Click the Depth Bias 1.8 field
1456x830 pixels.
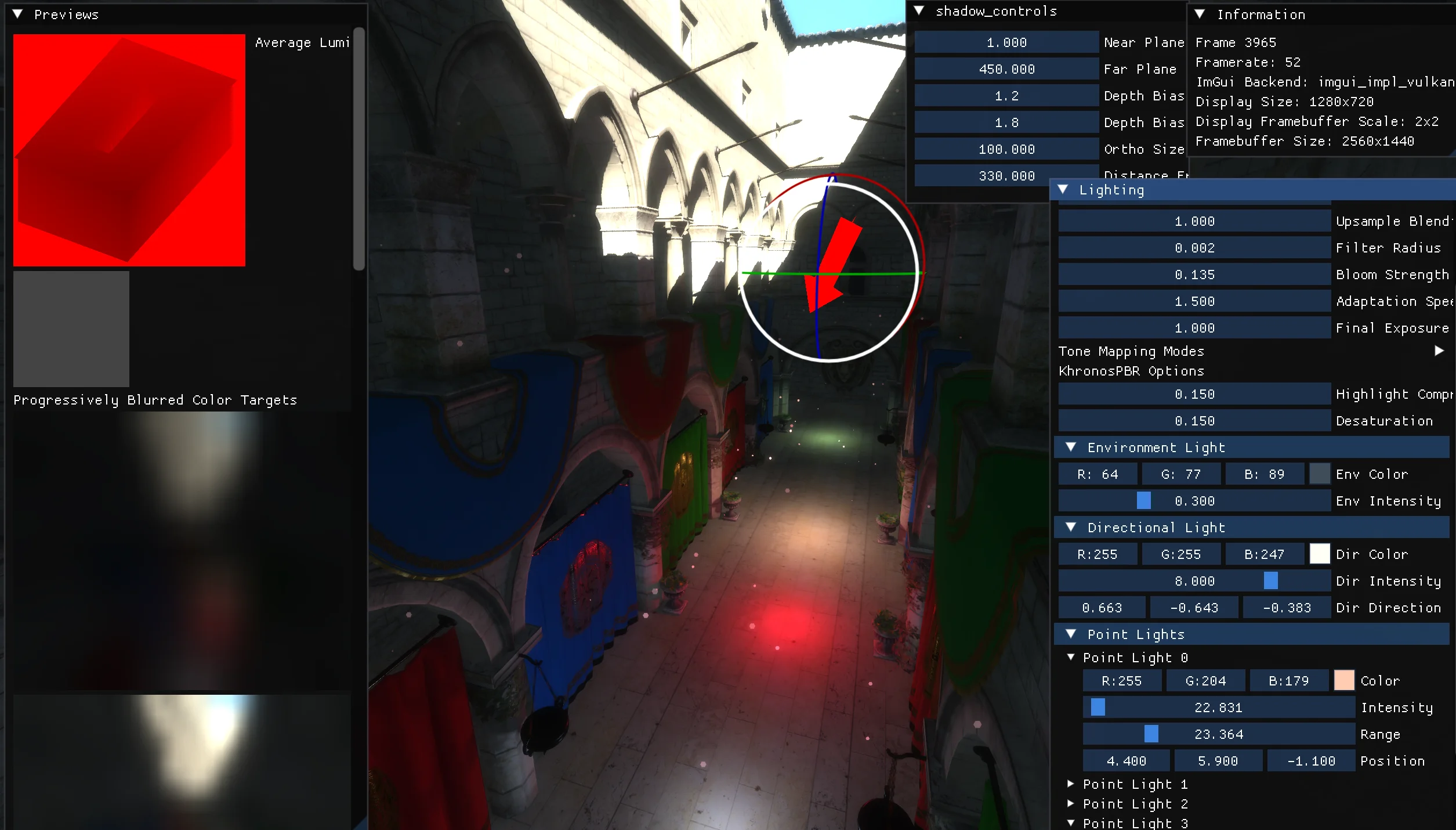(x=1006, y=122)
